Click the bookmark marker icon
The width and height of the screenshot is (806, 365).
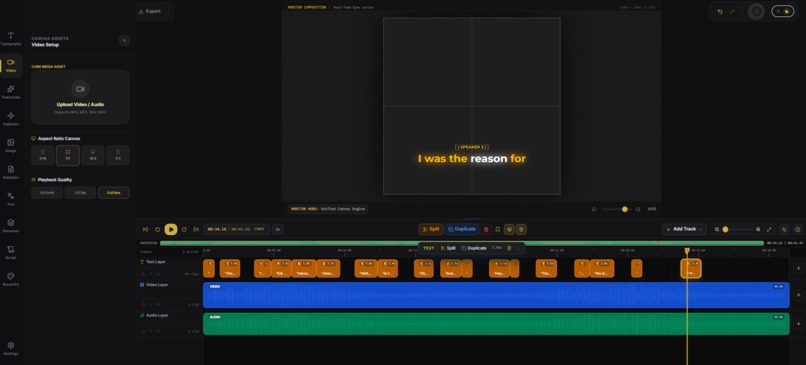(x=498, y=229)
